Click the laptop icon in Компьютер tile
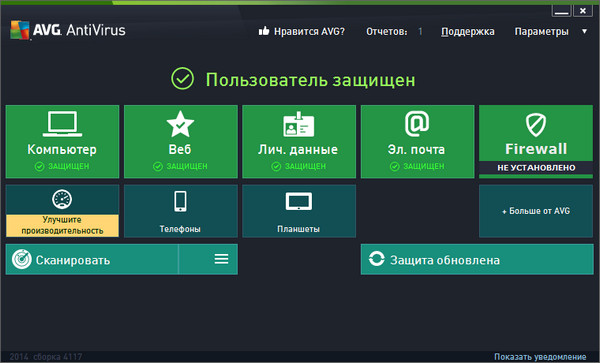The width and height of the screenshot is (600, 363). pyautogui.click(x=62, y=124)
